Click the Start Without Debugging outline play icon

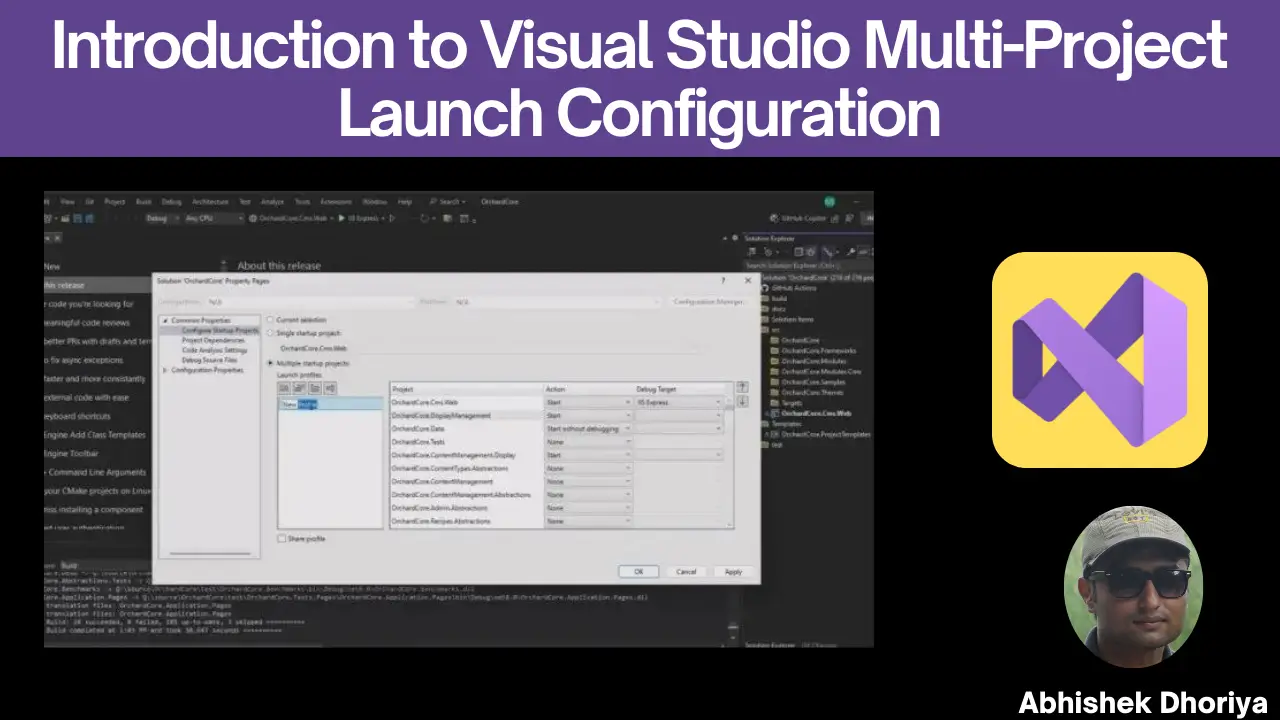[x=392, y=218]
